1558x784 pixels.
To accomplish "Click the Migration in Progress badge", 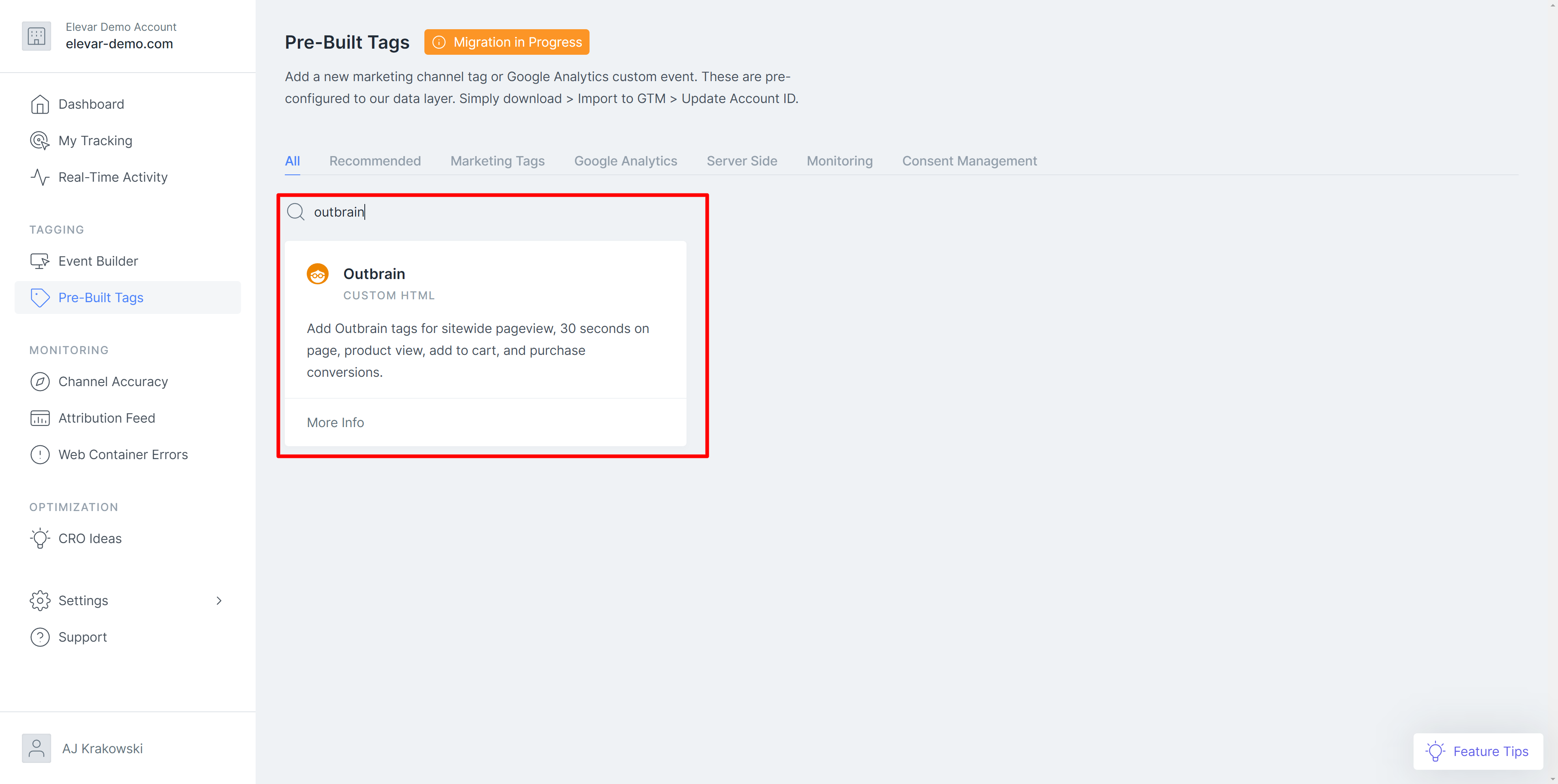I will click(x=507, y=42).
